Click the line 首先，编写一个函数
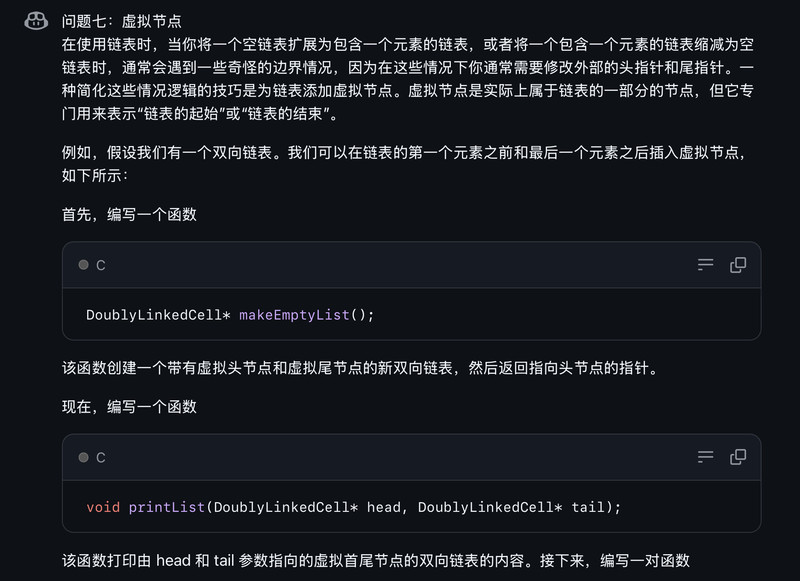The width and height of the screenshot is (800, 581). tap(129, 214)
